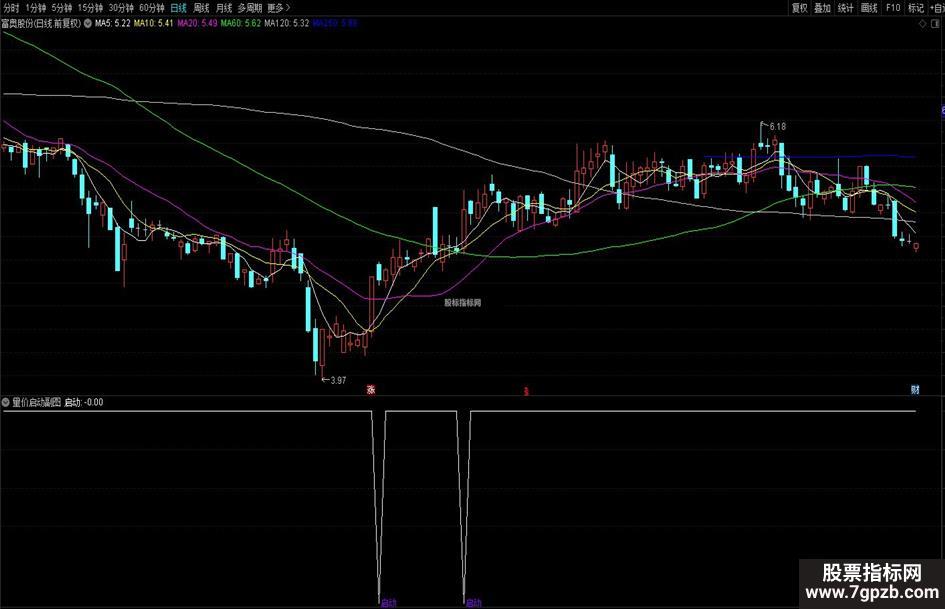Click the 启动: -0.00 indicator value
Viewport: 945px width, 609px height.
[84, 402]
